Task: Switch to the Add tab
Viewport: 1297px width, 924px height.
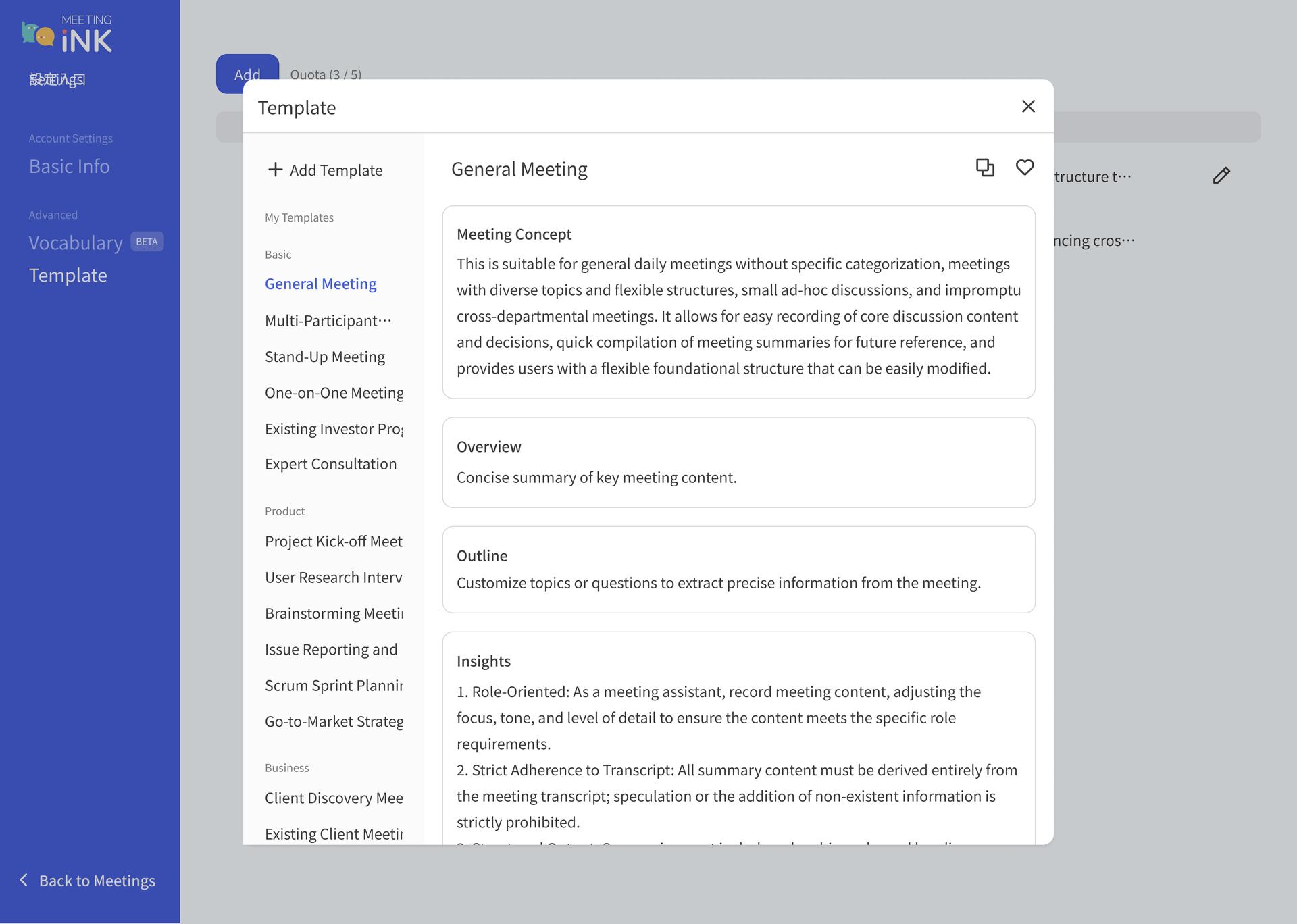Action: [x=247, y=74]
